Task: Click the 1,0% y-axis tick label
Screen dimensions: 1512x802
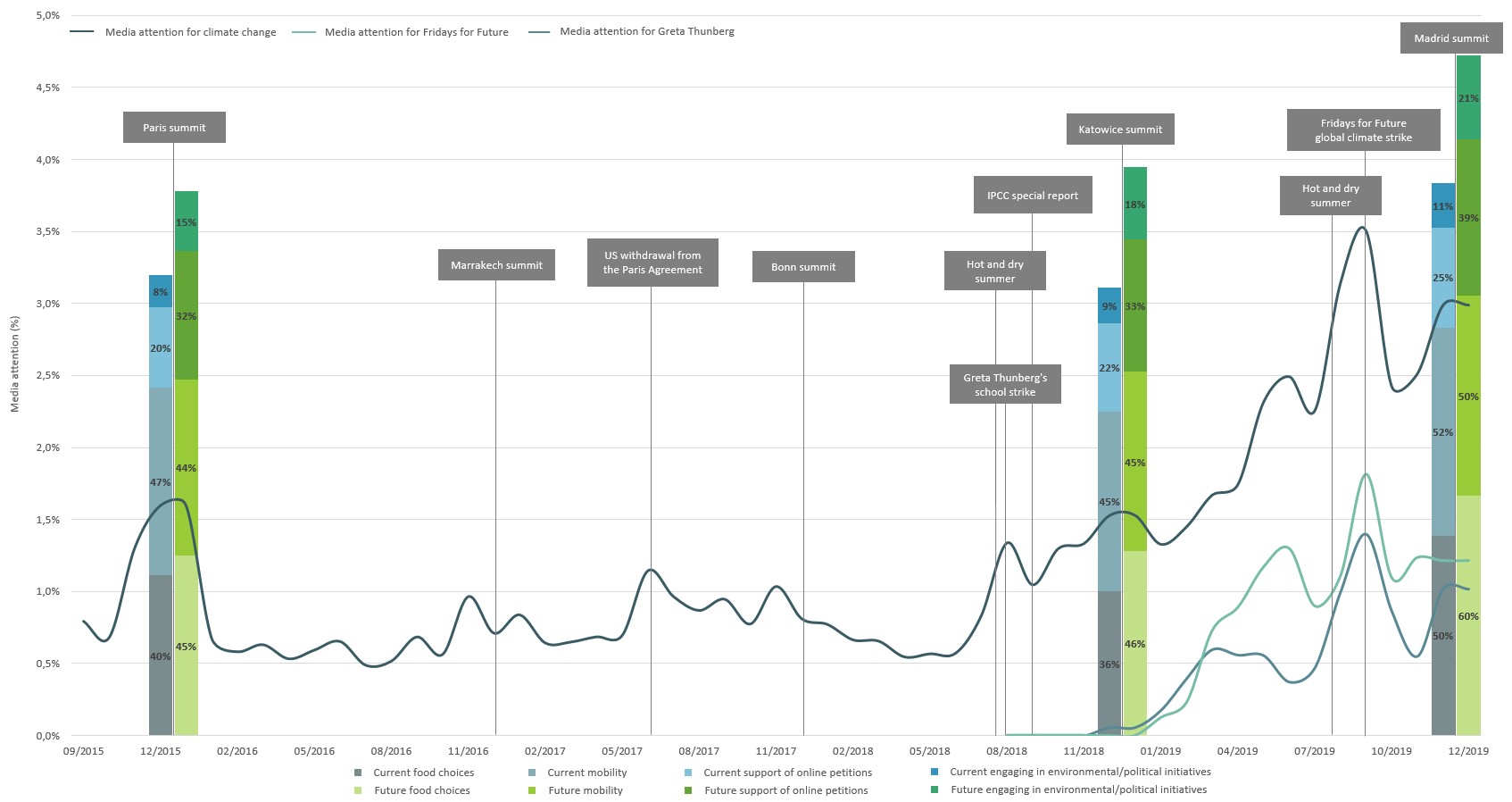Action: pos(48,591)
